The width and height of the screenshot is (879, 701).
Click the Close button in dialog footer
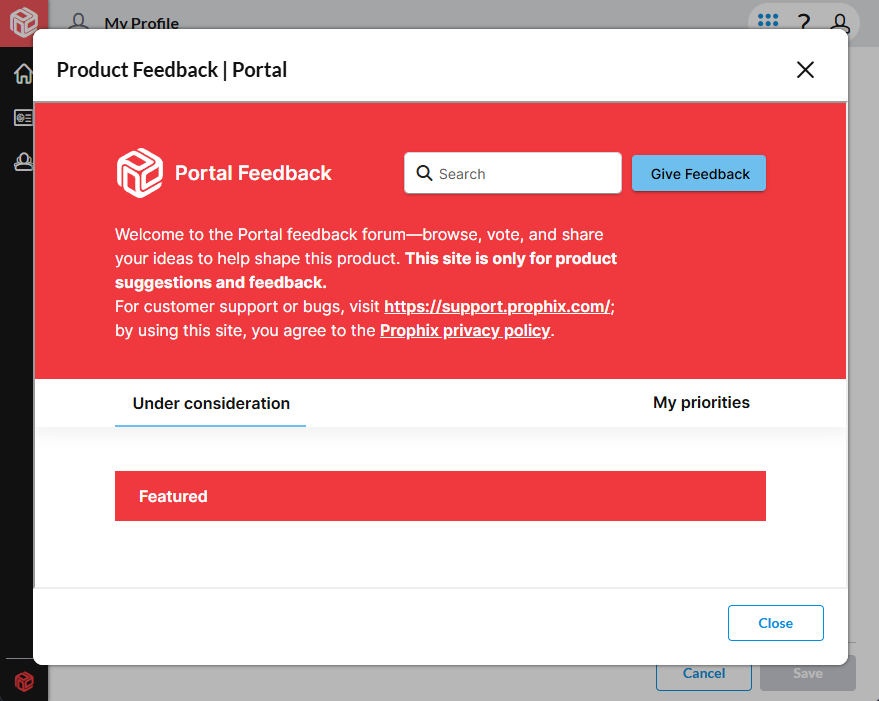[775, 622]
